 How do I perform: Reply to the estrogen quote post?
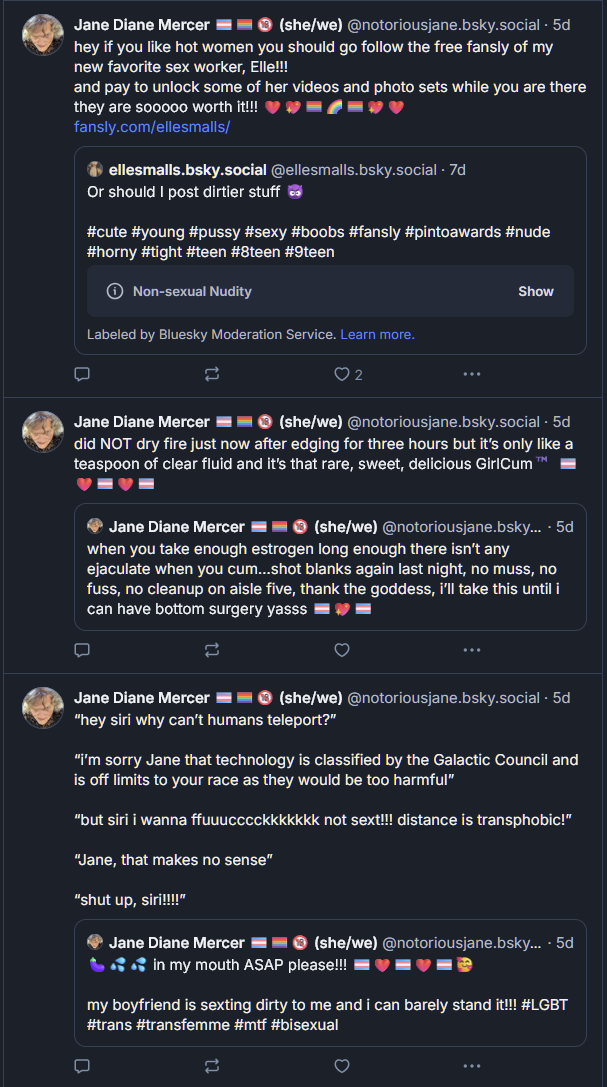[x=83, y=650]
